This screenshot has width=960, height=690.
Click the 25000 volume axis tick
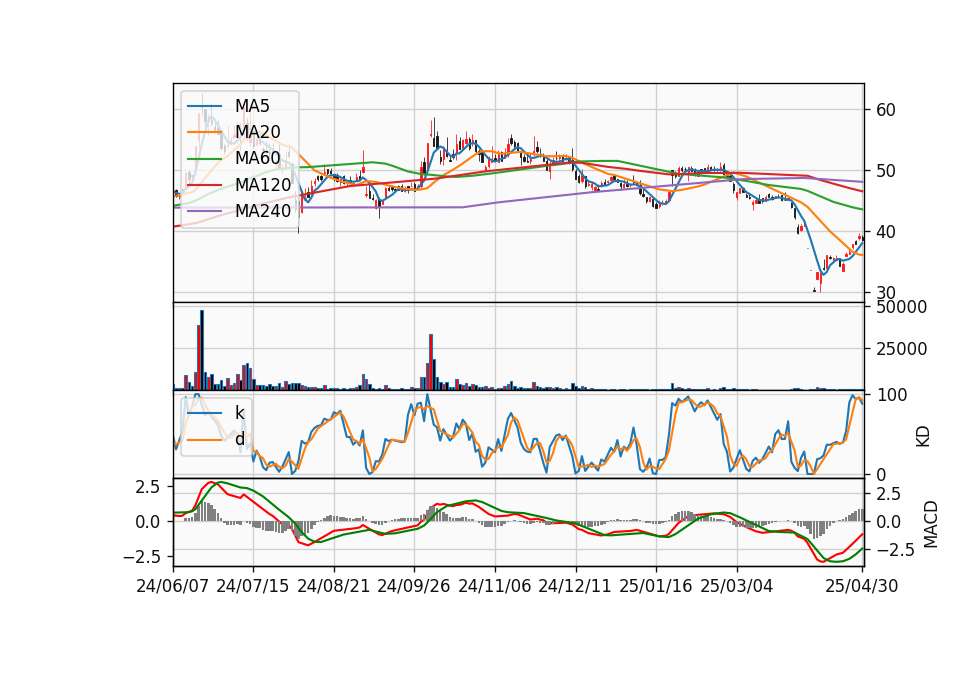(901, 349)
